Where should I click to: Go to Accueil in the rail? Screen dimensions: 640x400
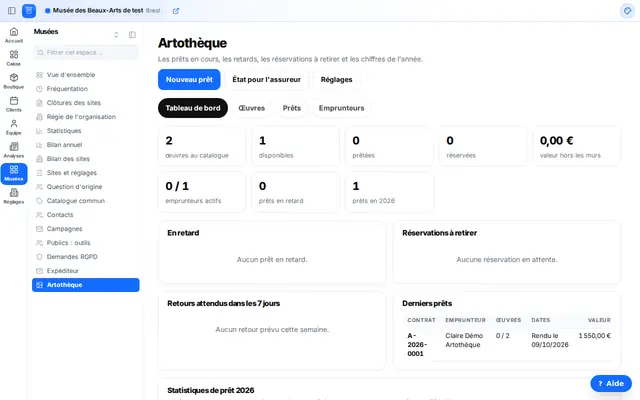[x=14, y=35]
